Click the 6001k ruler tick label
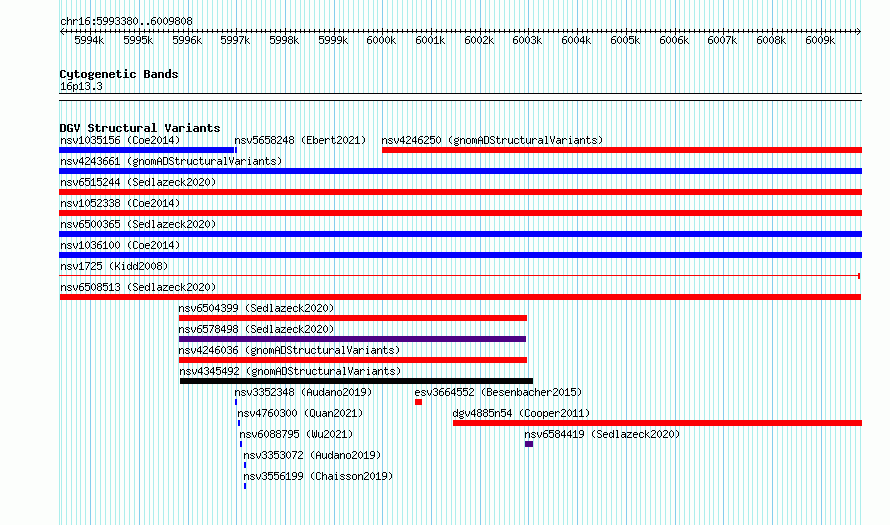 [x=430, y=41]
